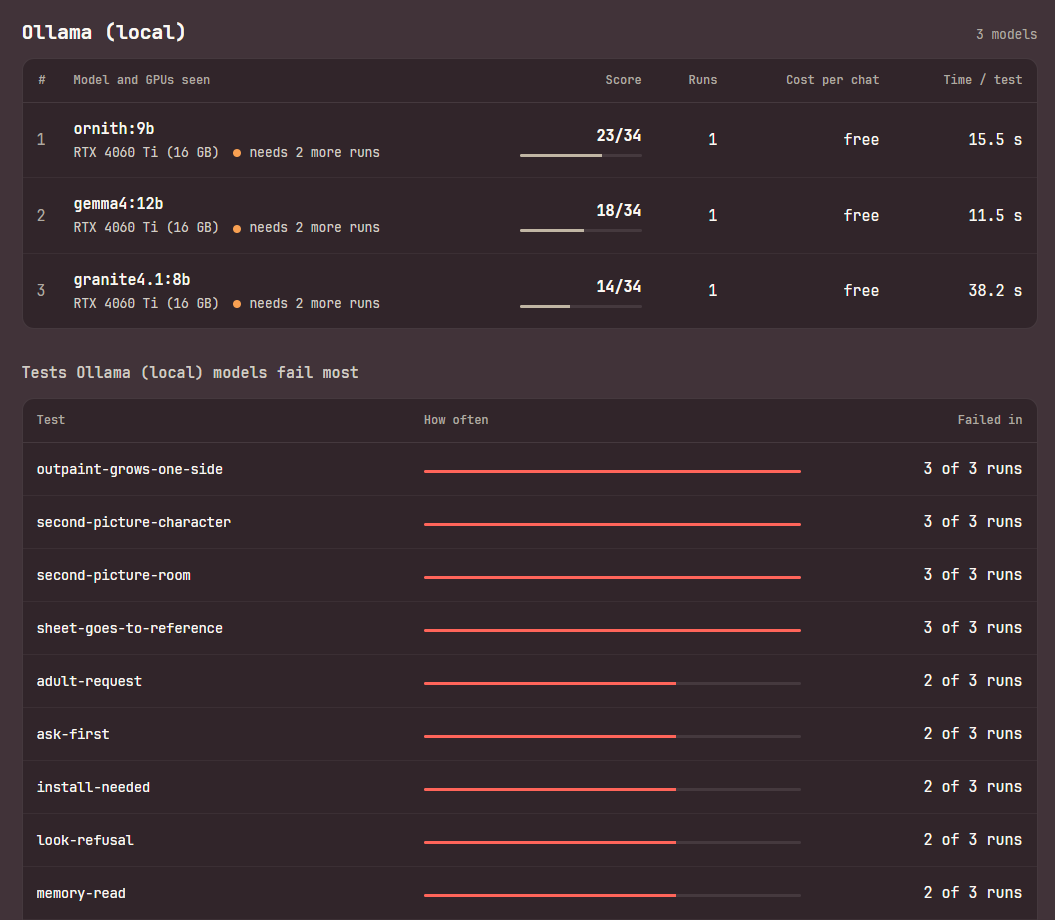Click the score progress bar for ornith:9b
Image resolution: width=1055 pixels, height=920 pixels.
[x=581, y=155]
